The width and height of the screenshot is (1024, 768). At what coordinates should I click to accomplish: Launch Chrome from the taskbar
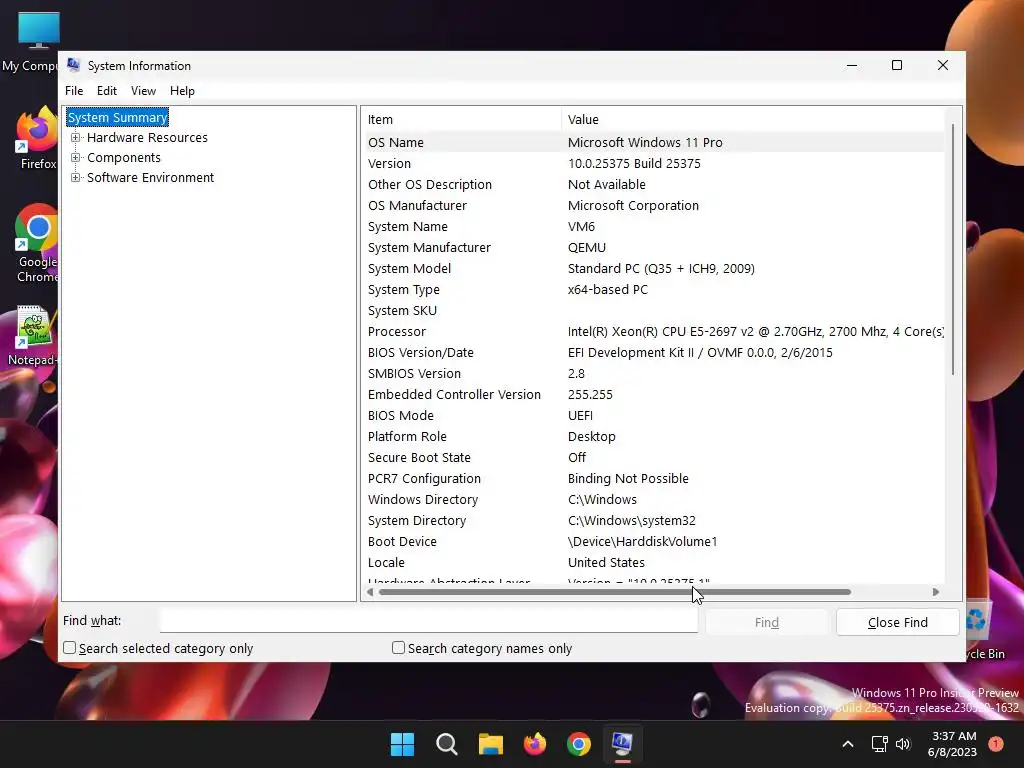pyautogui.click(x=579, y=744)
